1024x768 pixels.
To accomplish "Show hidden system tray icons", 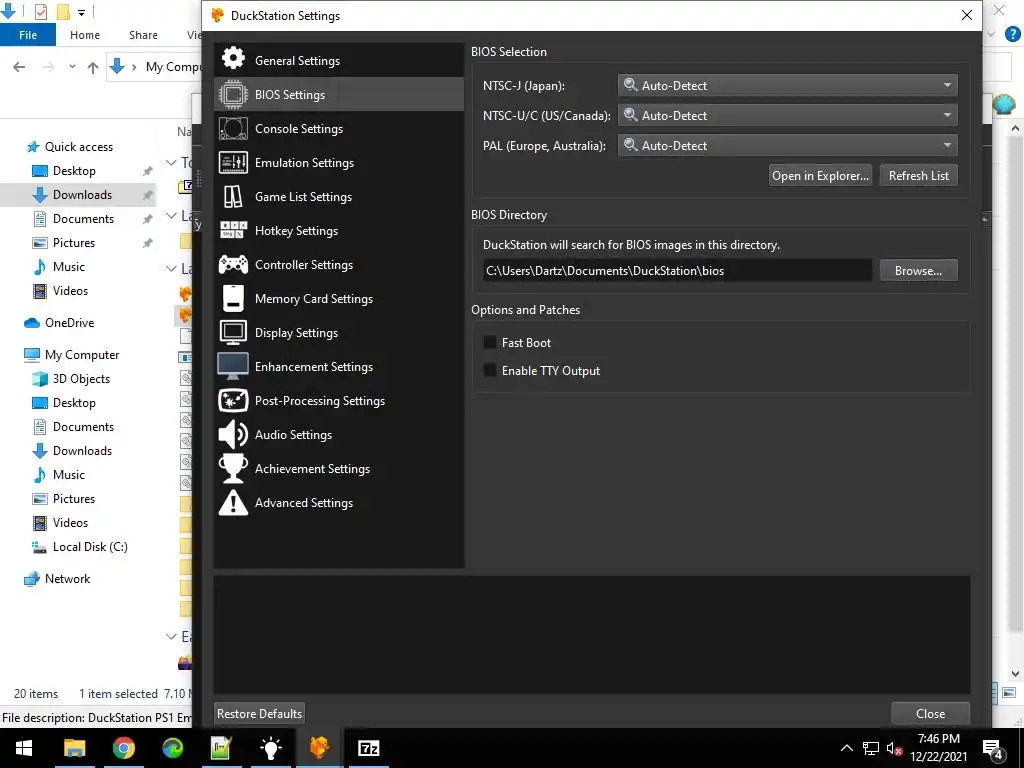I will point(846,748).
